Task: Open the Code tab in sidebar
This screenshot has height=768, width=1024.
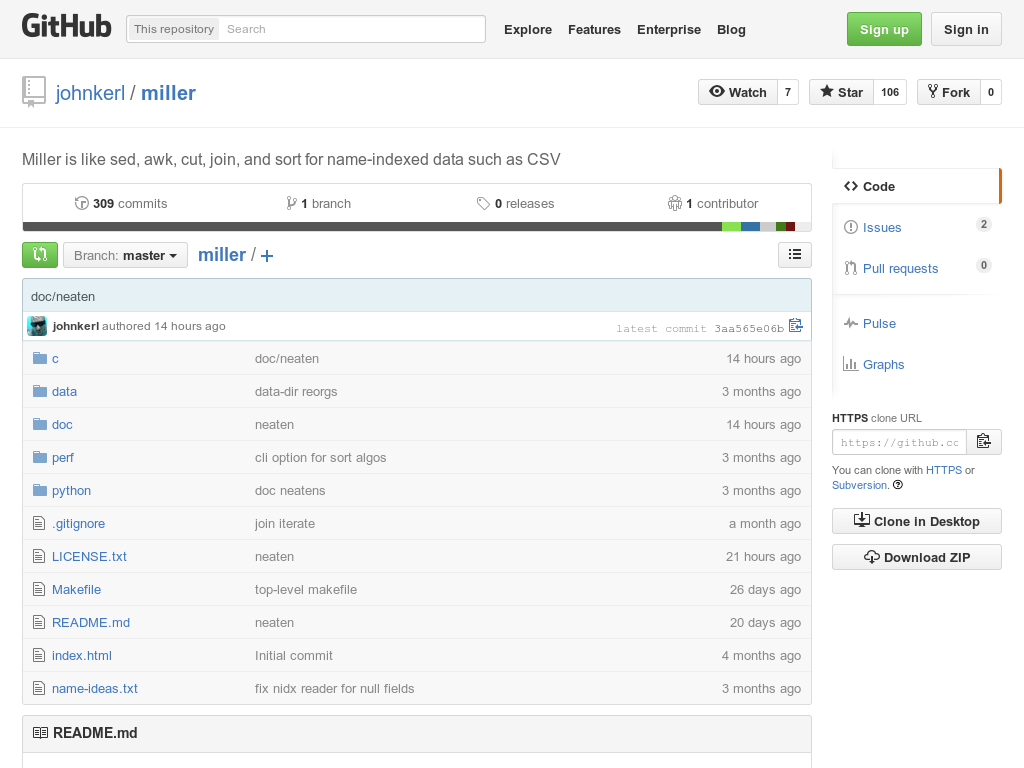Action: click(916, 186)
